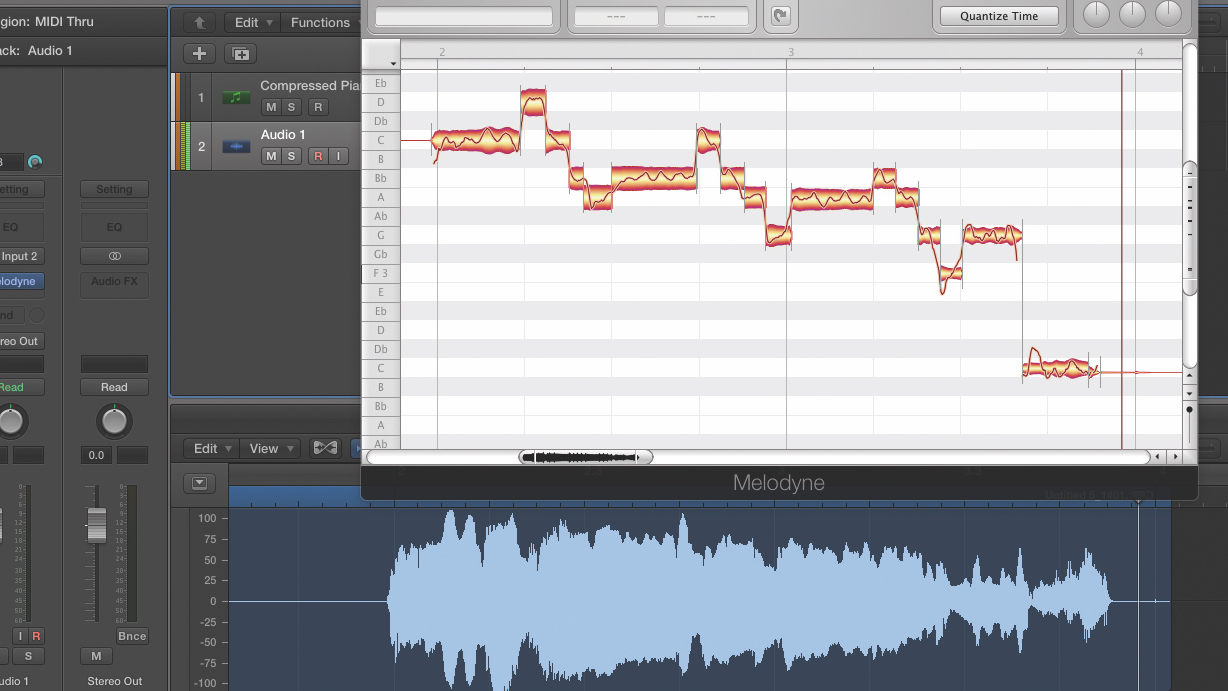This screenshot has width=1228, height=691.
Task: Select the Audio 1 waveform track icon
Action: pyautogui.click(x=237, y=147)
